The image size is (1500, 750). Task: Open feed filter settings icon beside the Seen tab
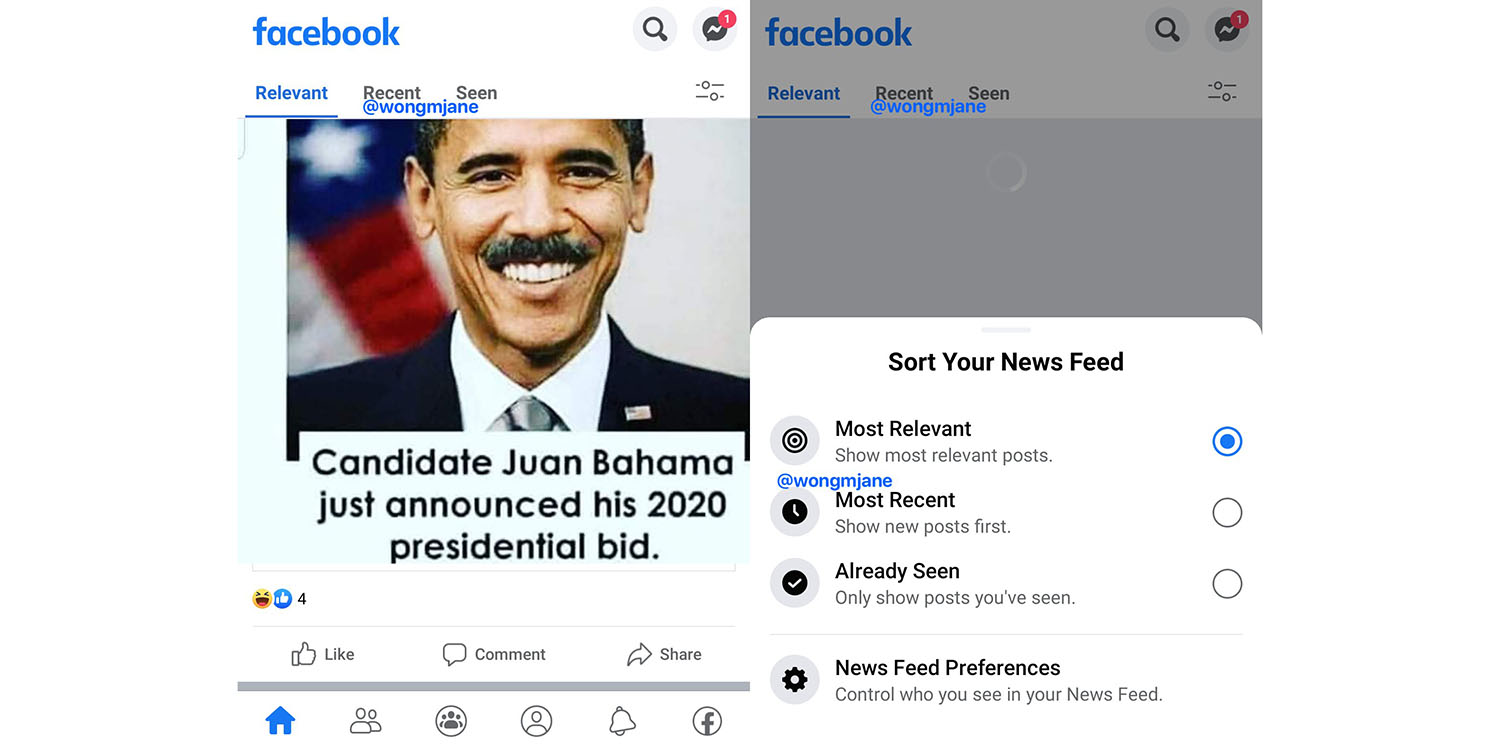click(x=710, y=91)
